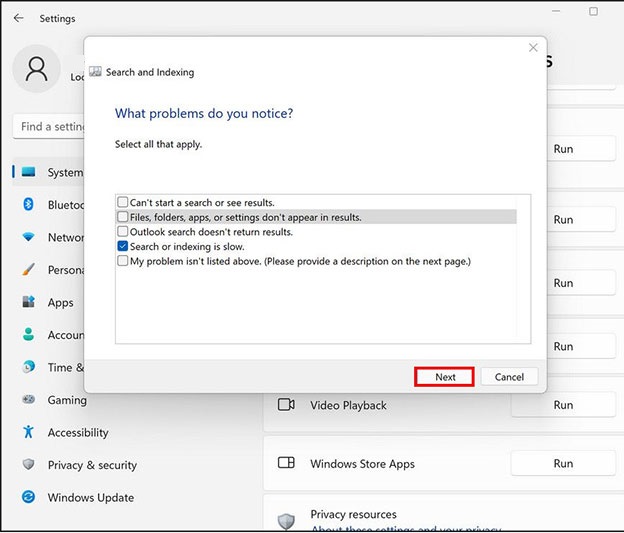Click the Video Playback camera icon
The width and height of the screenshot is (624, 533).
[x=286, y=405]
